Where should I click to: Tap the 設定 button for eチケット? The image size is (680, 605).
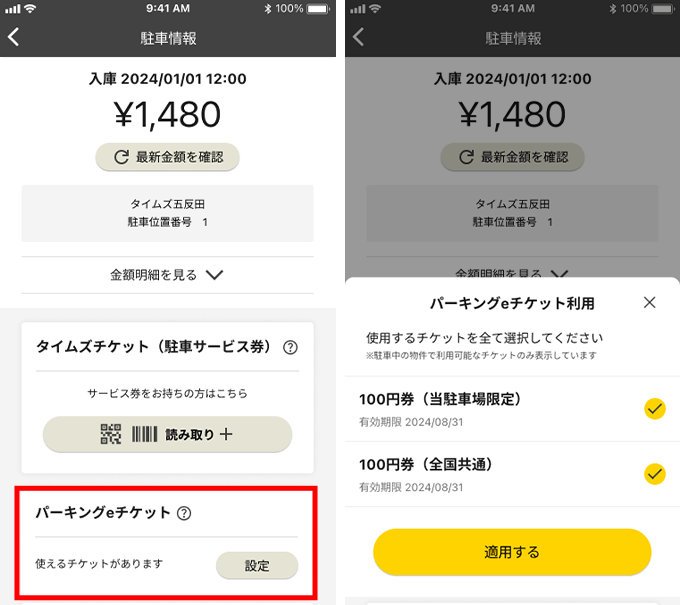(257, 566)
